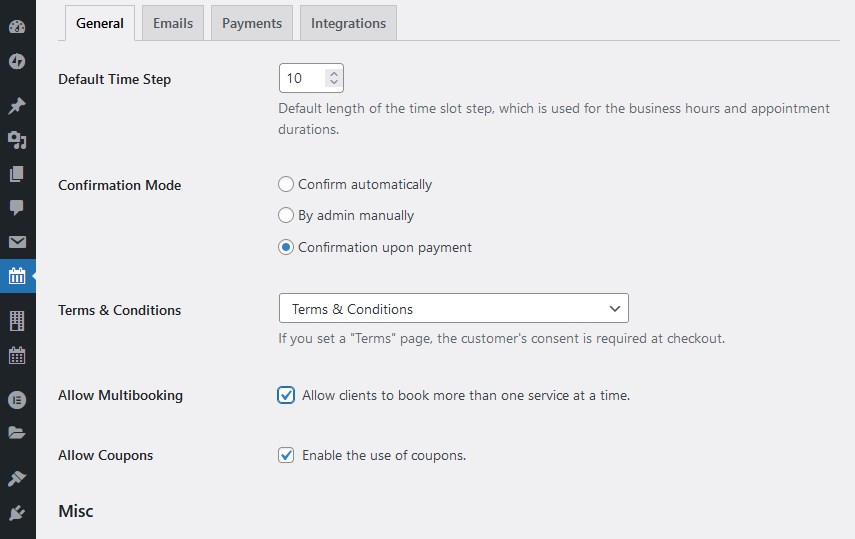Image resolution: width=855 pixels, height=539 pixels.
Task: Disable the Enable the use of coupons checkbox
Action: (x=286, y=455)
